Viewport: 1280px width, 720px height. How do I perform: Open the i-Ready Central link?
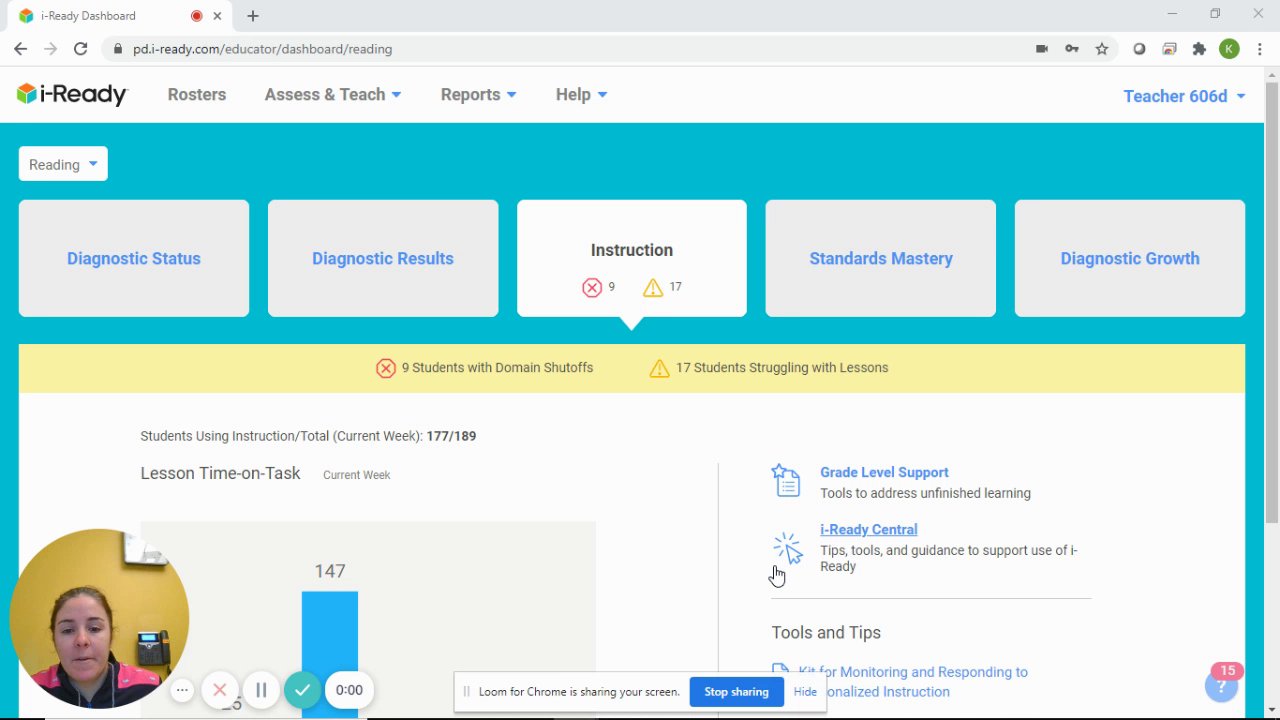click(x=868, y=529)
